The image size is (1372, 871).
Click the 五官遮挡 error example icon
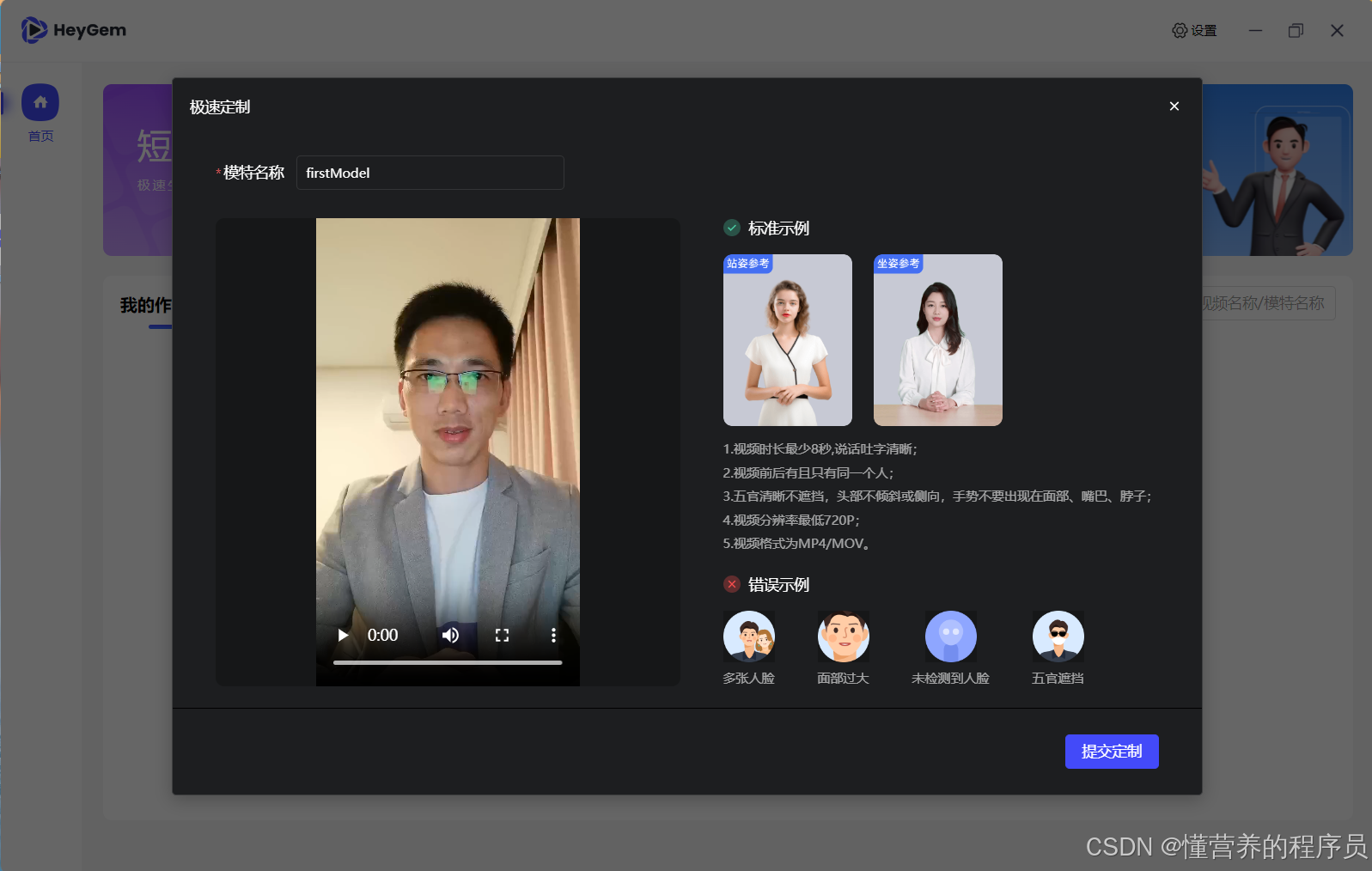pyautogui.click(x=1058, y=636)
